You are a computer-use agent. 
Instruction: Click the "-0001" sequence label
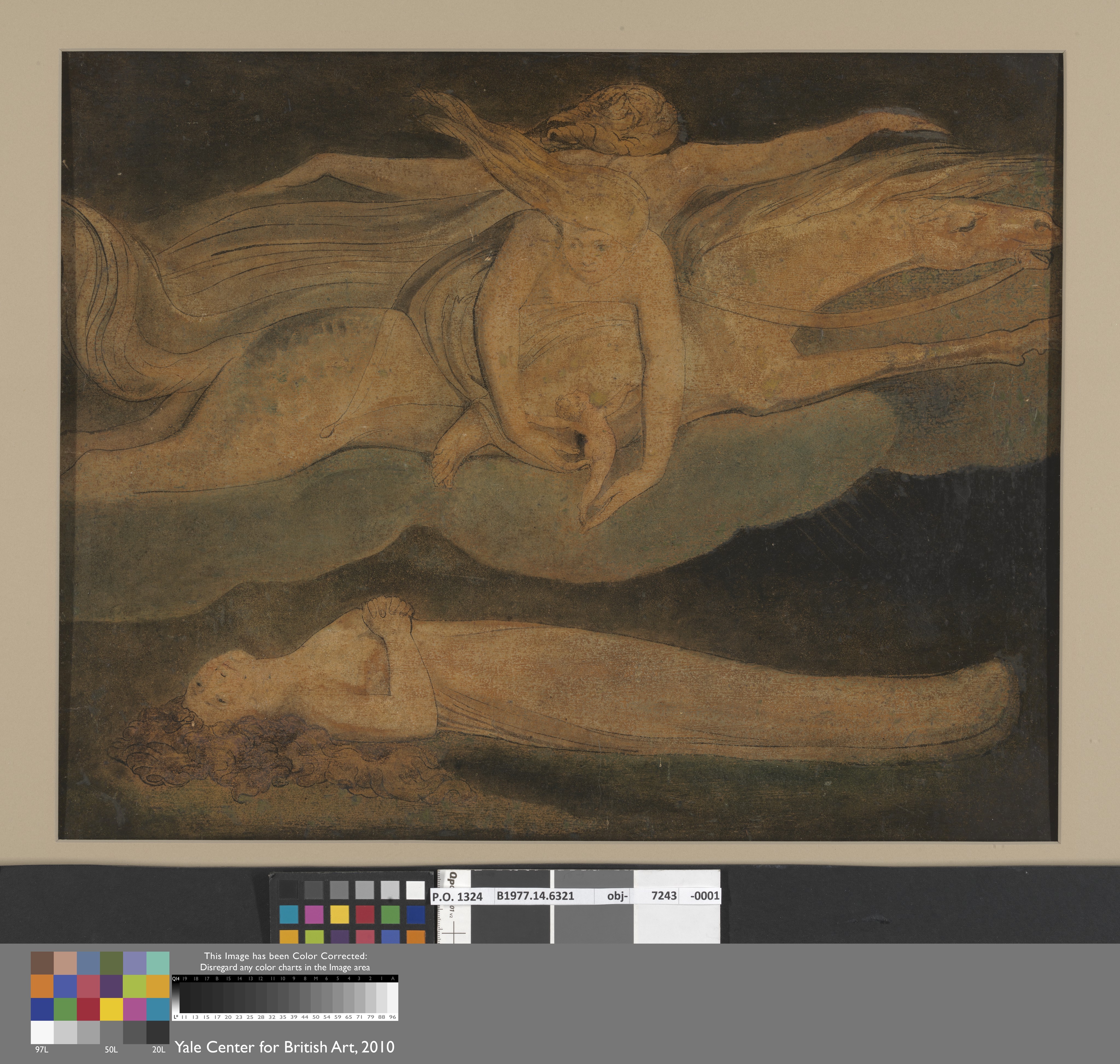click(705, 896)
